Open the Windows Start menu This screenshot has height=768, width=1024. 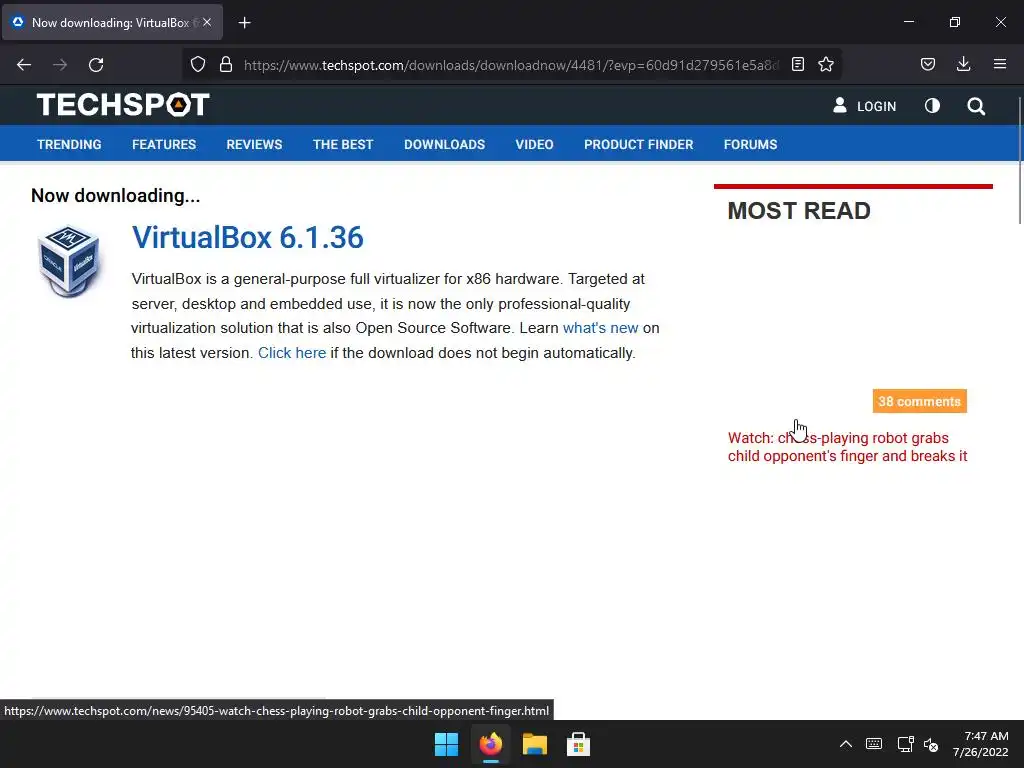click(447, 744)
